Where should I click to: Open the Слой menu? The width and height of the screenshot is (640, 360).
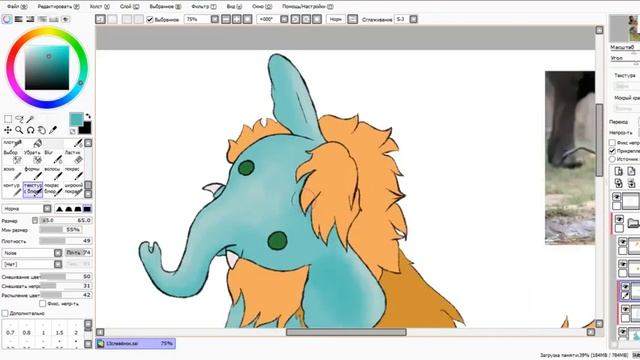(130, 7)
